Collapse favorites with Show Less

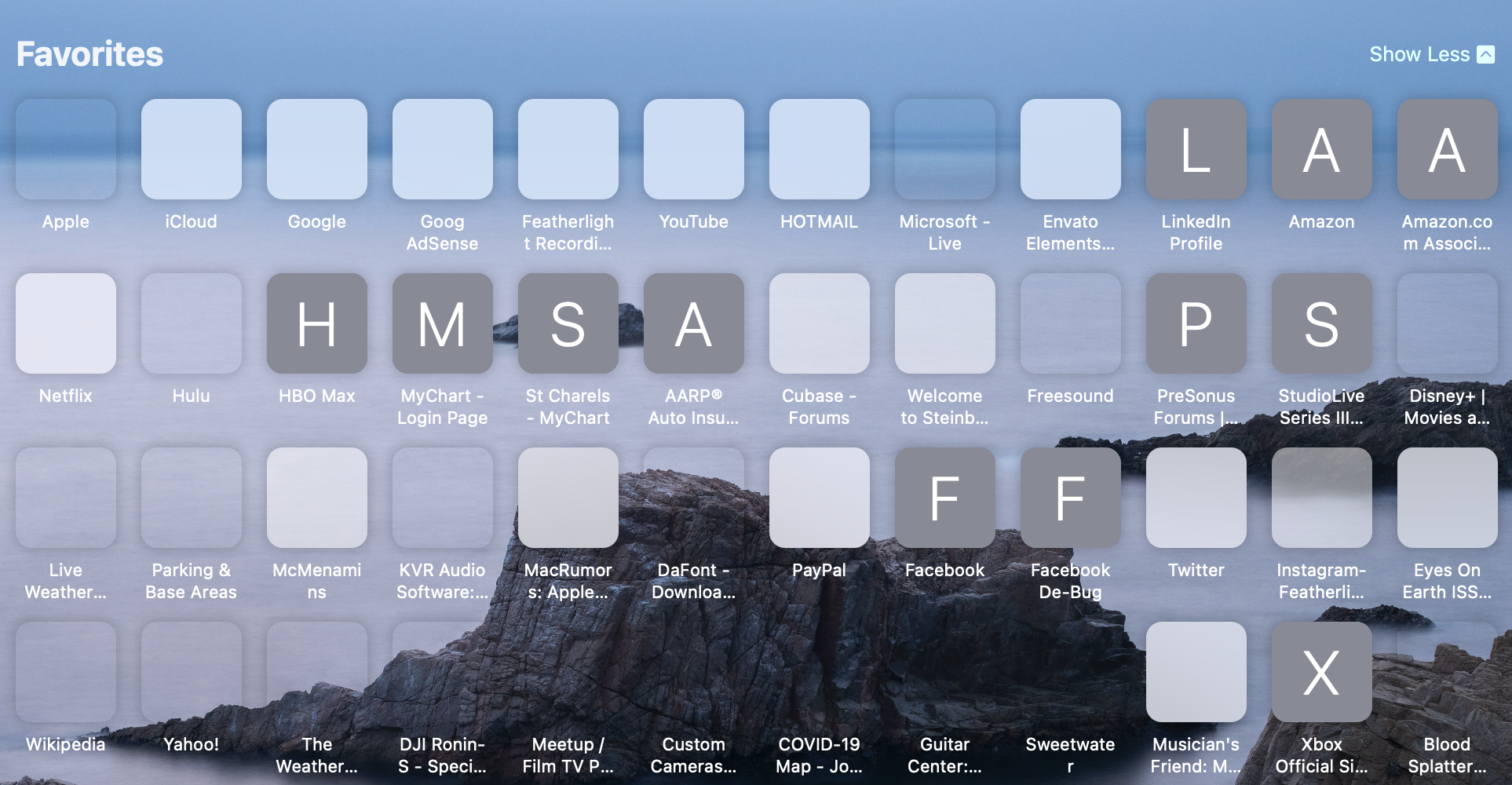point(1431,54)
